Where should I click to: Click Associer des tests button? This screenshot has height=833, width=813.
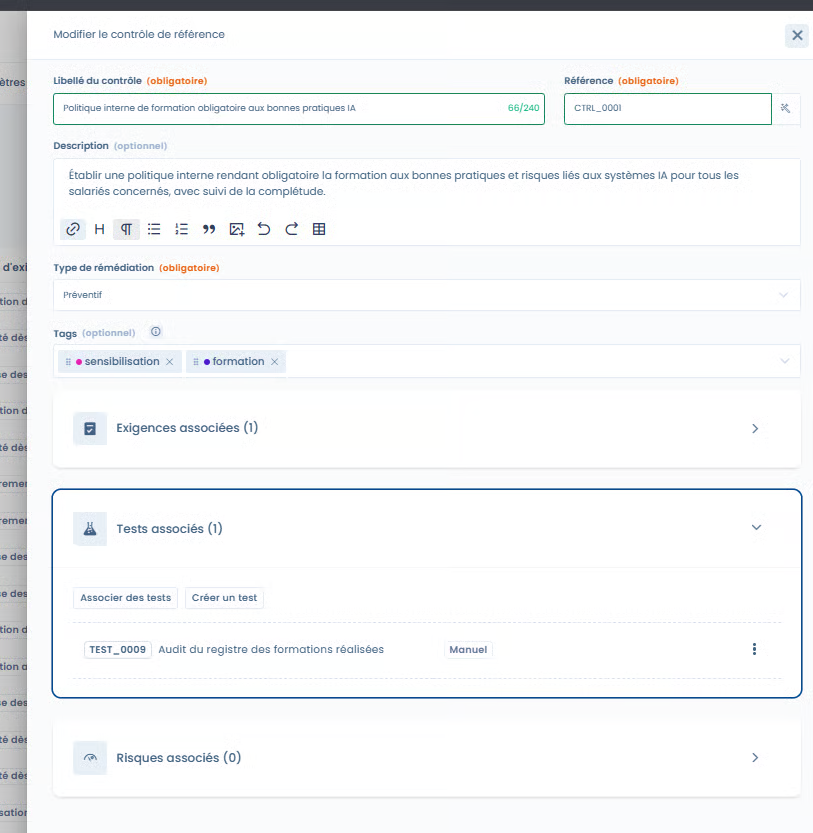click(x=126, y=598)
